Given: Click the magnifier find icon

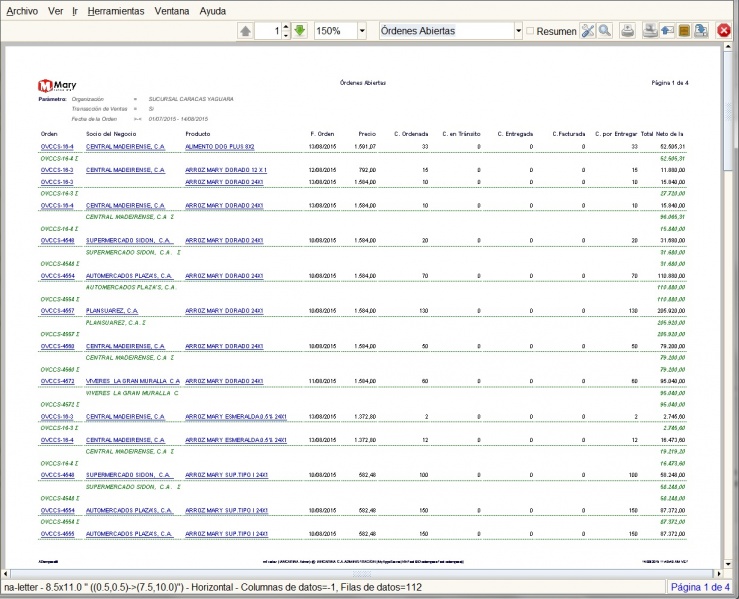Looking at the screenshot, I should click(605, 31).
